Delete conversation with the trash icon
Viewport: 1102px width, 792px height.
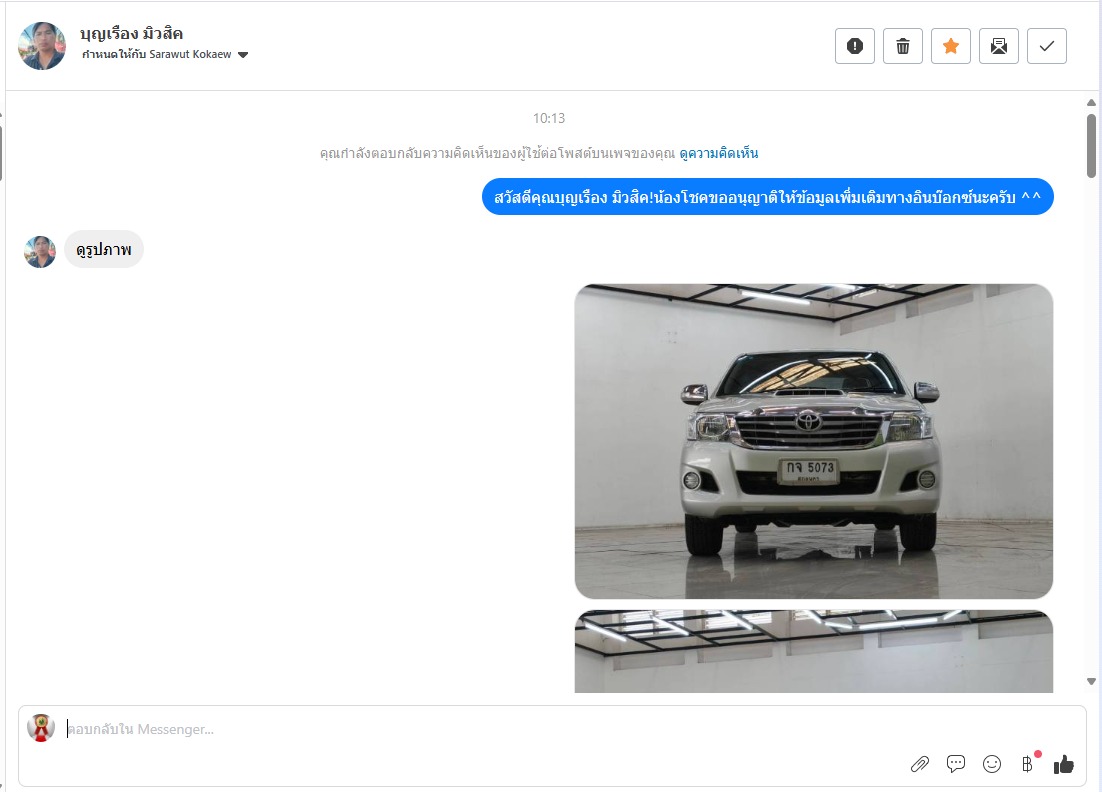(x=902, y=46)
